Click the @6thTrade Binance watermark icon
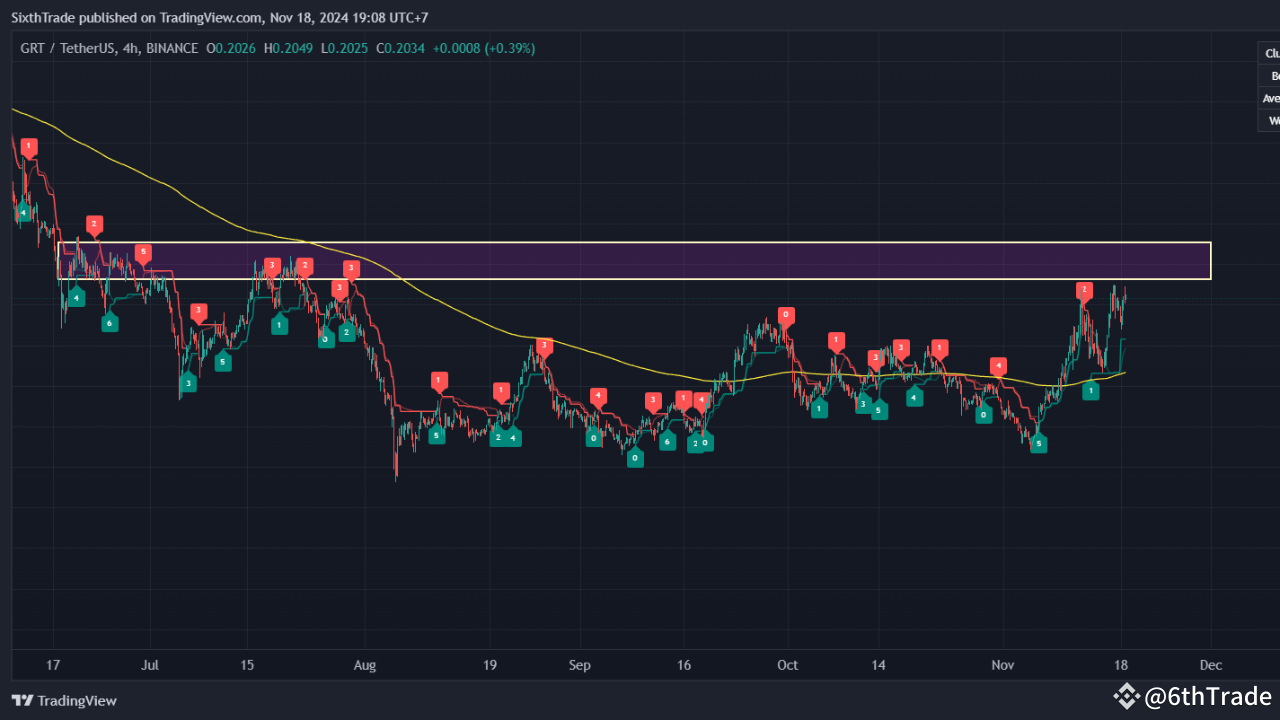 coord(1128,697)
